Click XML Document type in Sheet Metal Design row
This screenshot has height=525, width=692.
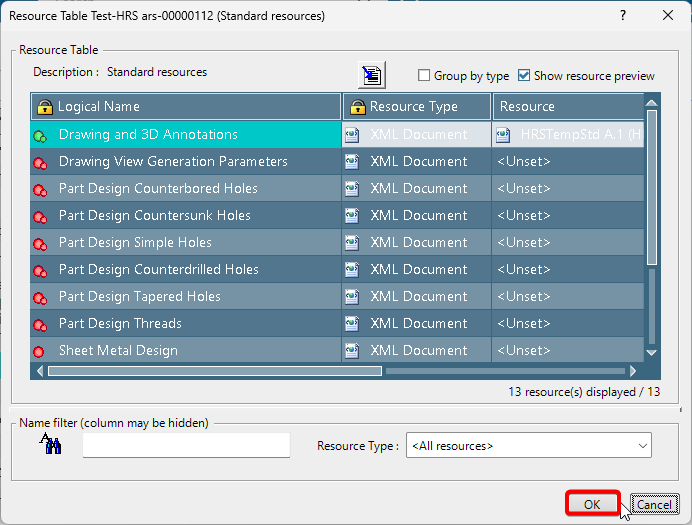click(x=418, y=350)
